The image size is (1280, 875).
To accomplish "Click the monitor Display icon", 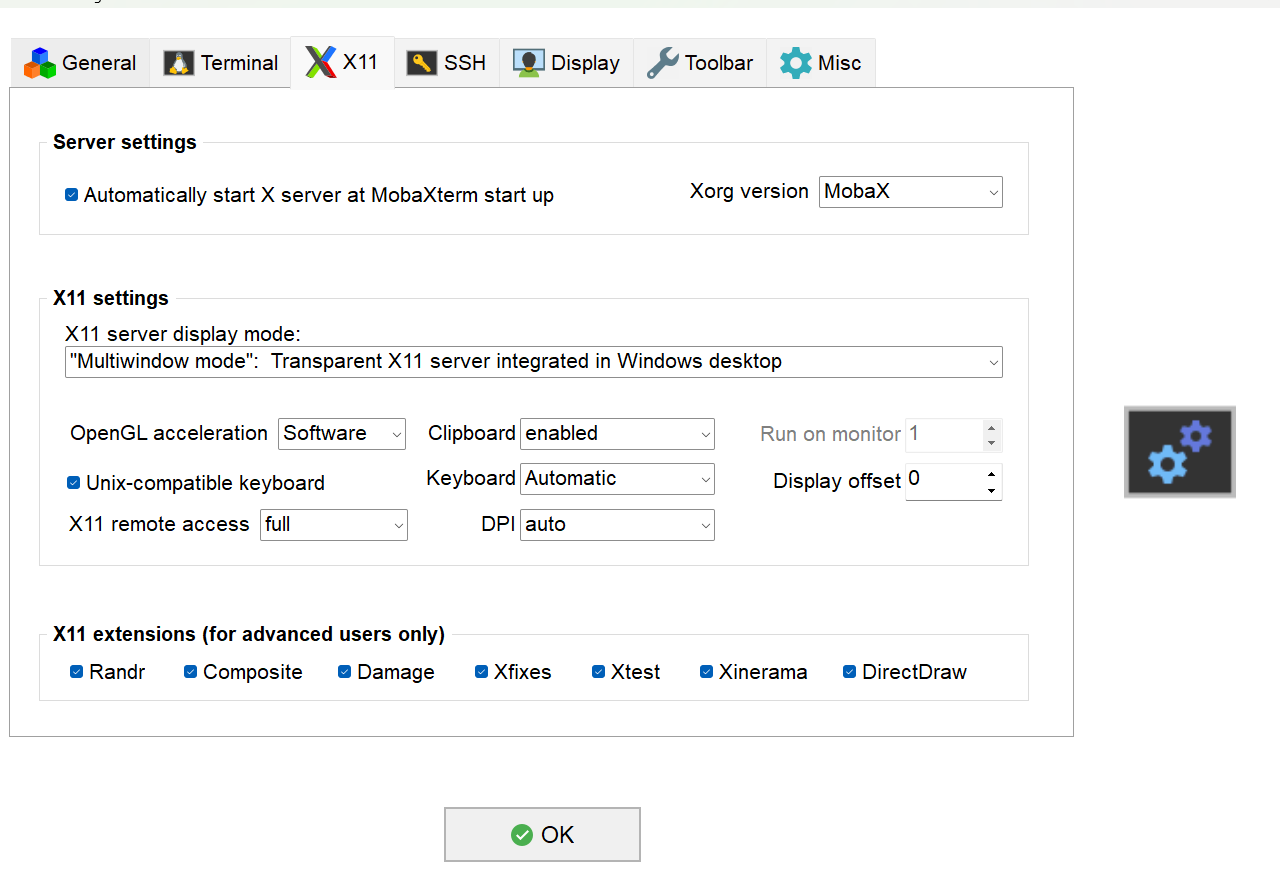I will point(529,63).
